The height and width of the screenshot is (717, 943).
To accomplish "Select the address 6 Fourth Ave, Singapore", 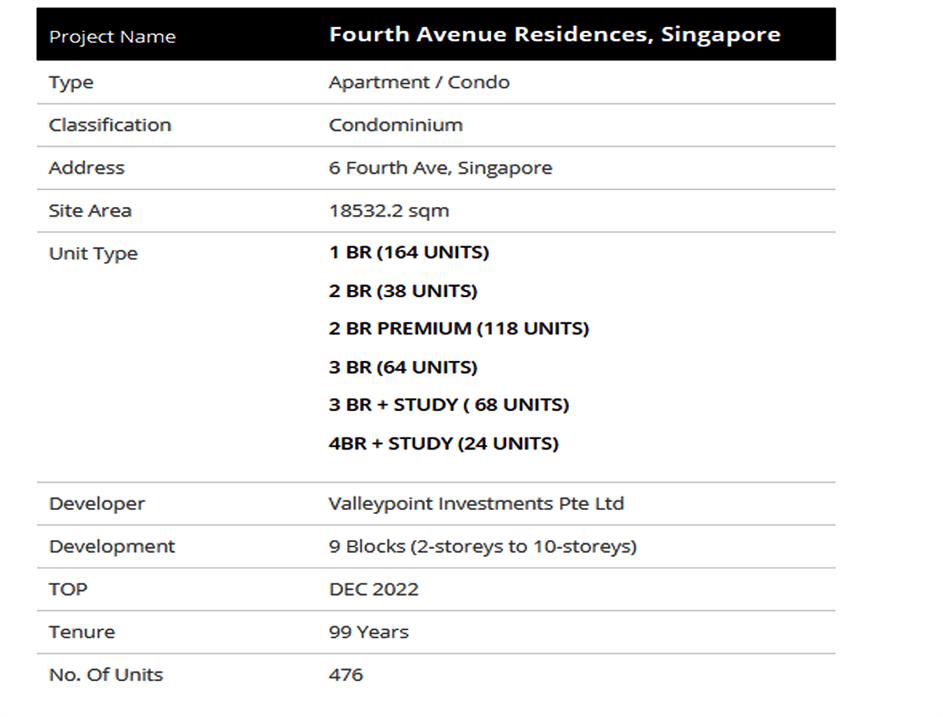I will (x=440, y=168).
